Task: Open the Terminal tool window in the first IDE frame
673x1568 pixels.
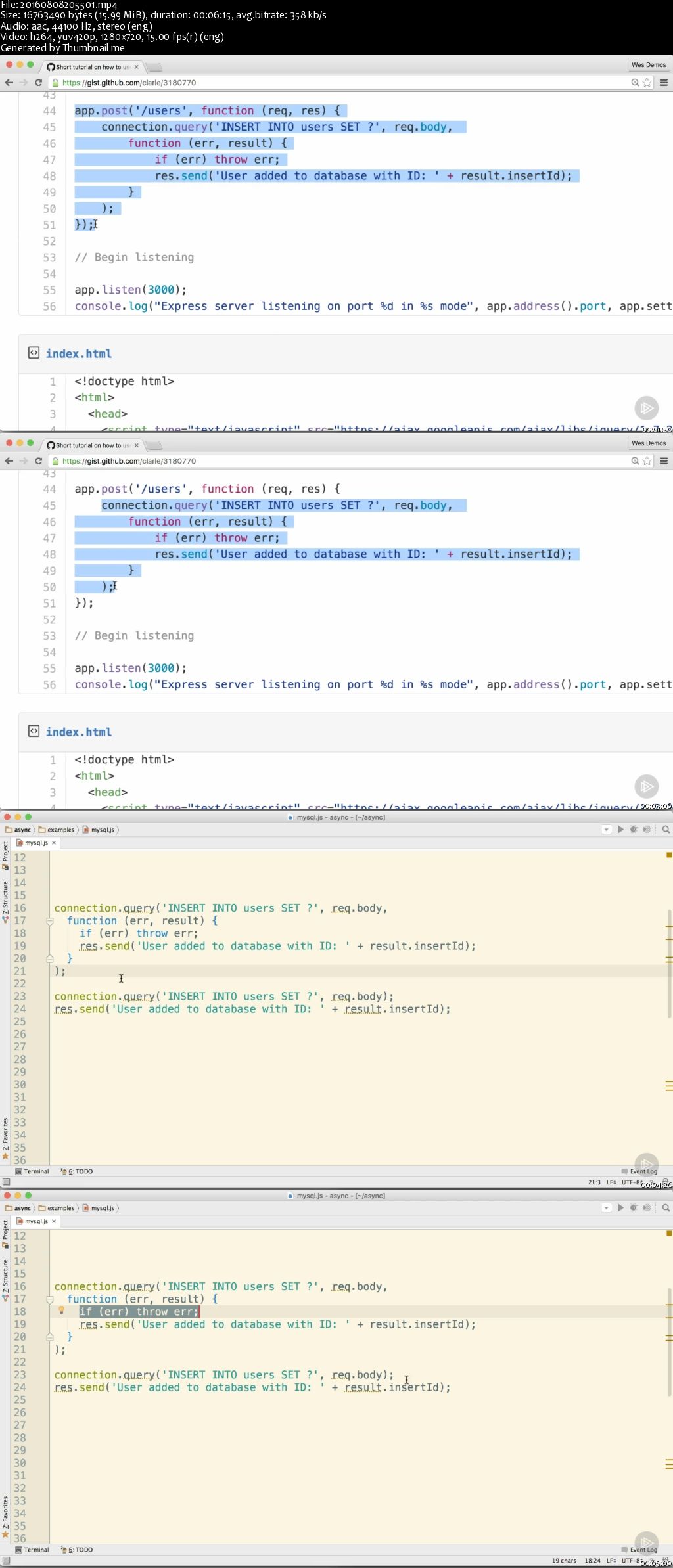Action: pyautogui.click(x=32, y=1171)
